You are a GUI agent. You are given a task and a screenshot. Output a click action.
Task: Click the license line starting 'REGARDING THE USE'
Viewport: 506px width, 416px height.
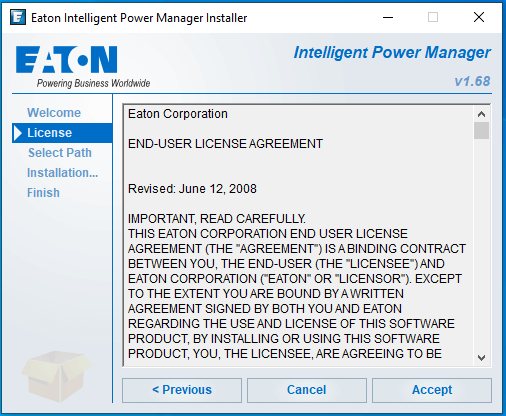coord(291,324)
